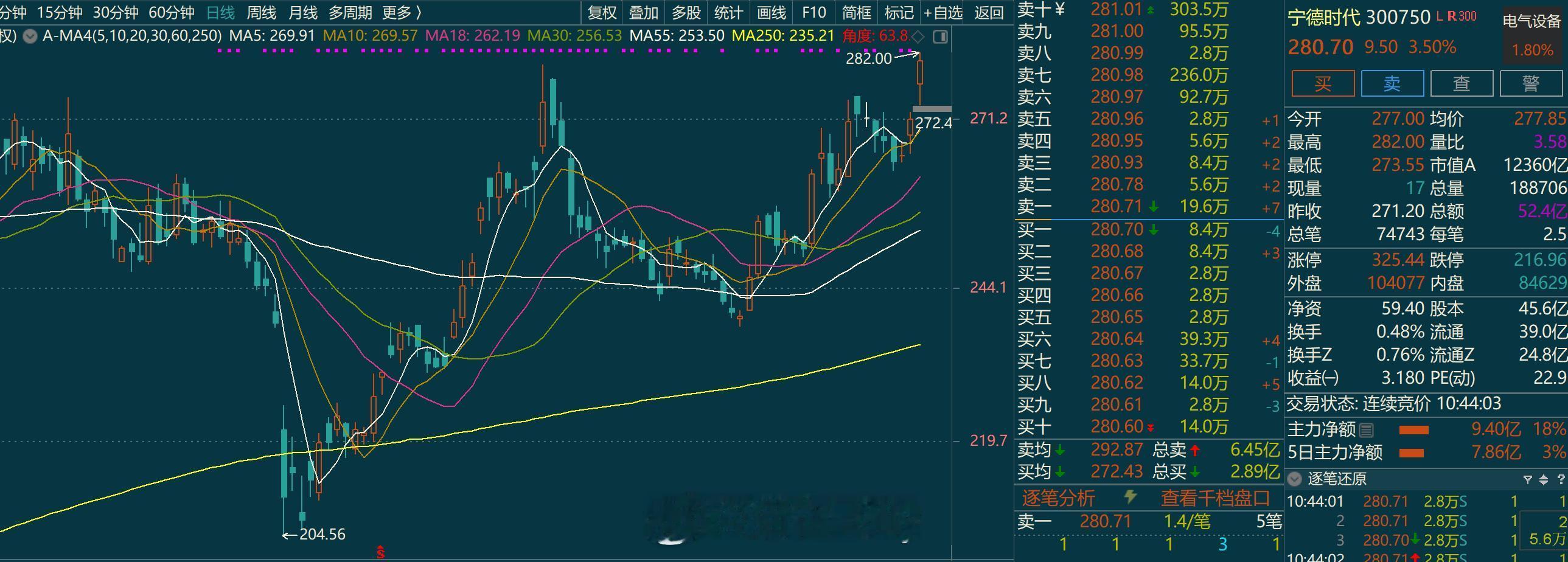This screenshot has width=1568, height=562.
Task: Click the blue 卖 sell button
Action: [x=1393, y=83]
